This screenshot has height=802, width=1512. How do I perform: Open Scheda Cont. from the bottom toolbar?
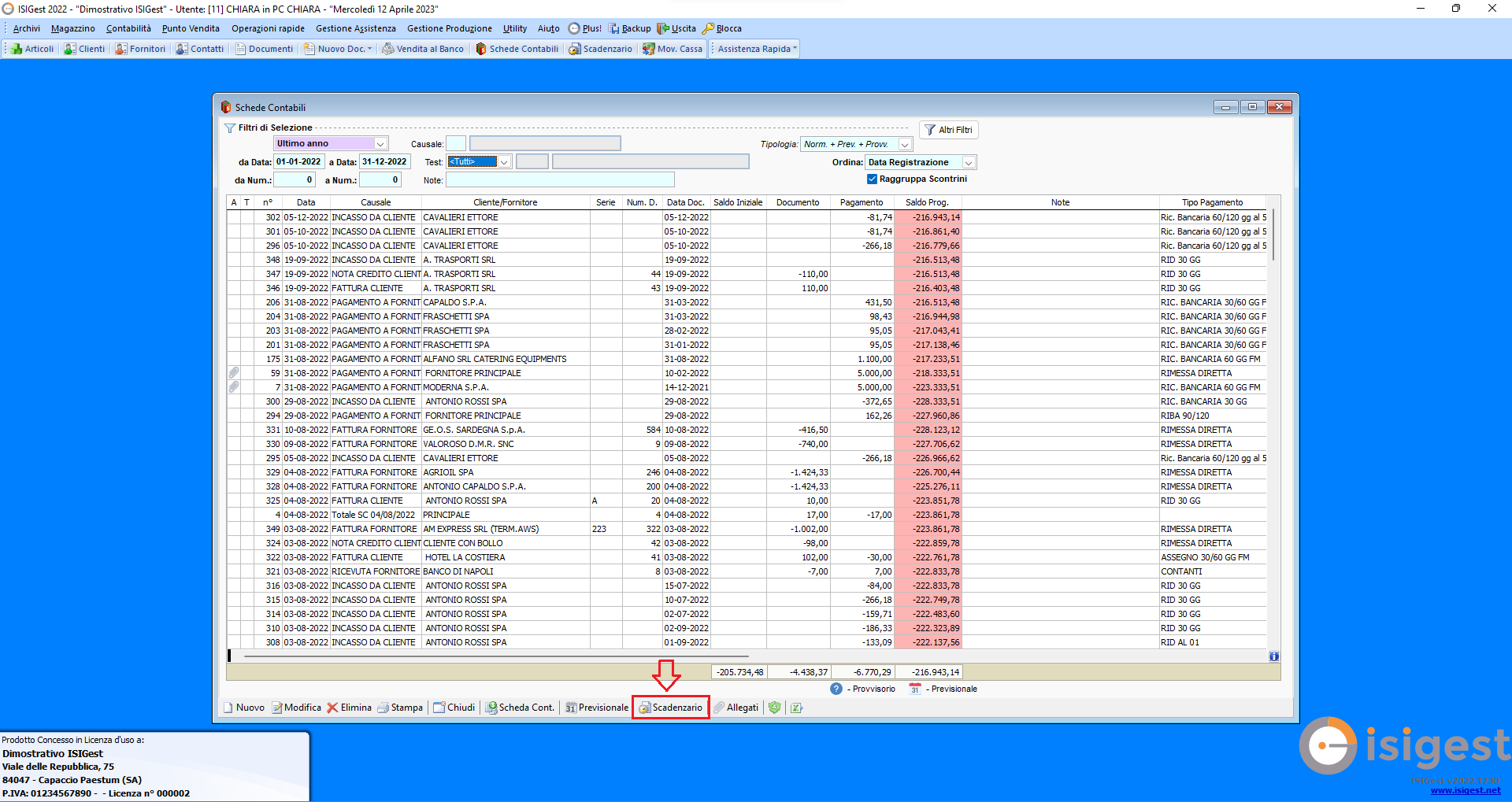click(x=520, y=708)
